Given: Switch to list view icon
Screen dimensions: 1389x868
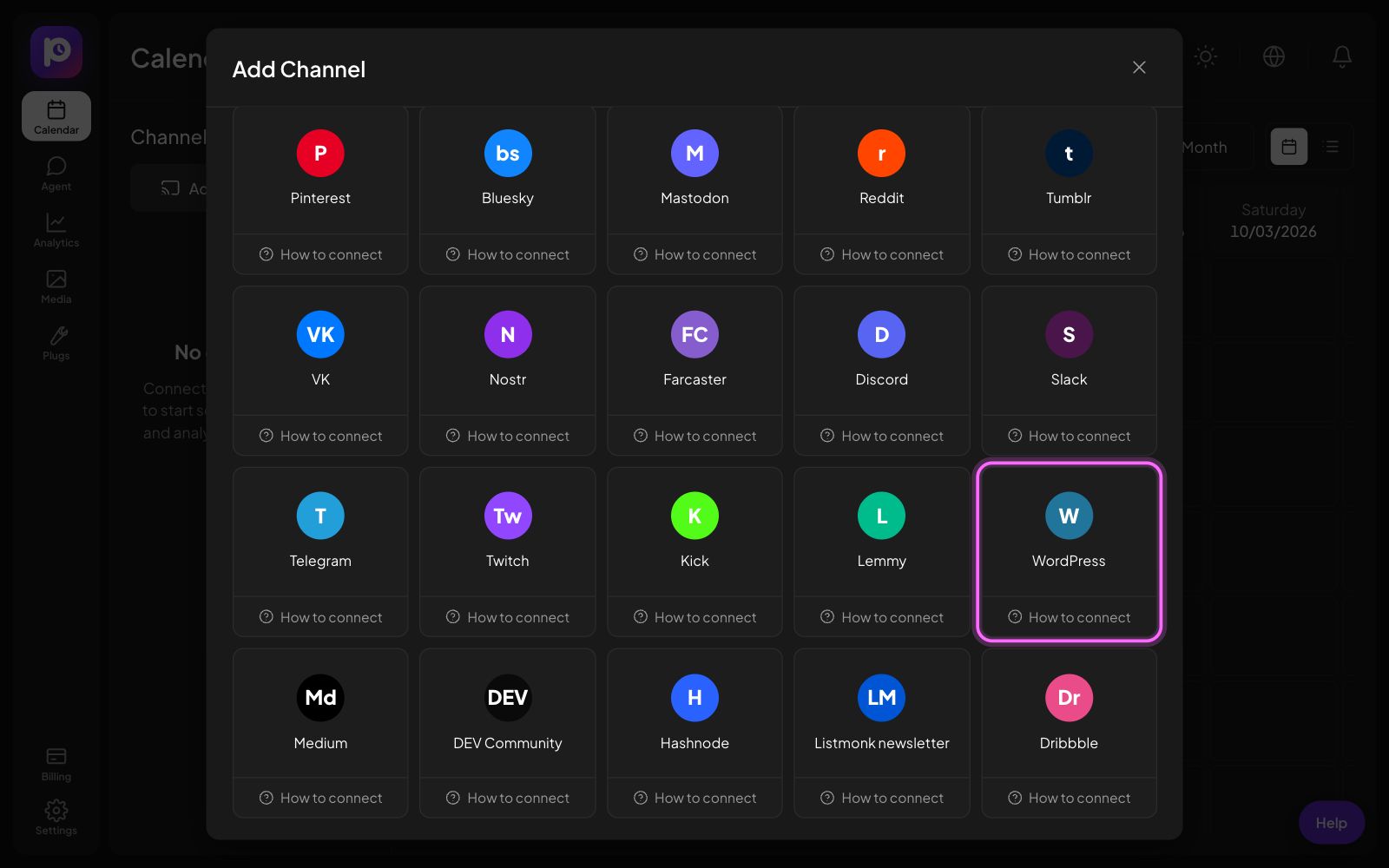Looking at the screenshot, I should pyautogui.click(x=1332, y=147).
